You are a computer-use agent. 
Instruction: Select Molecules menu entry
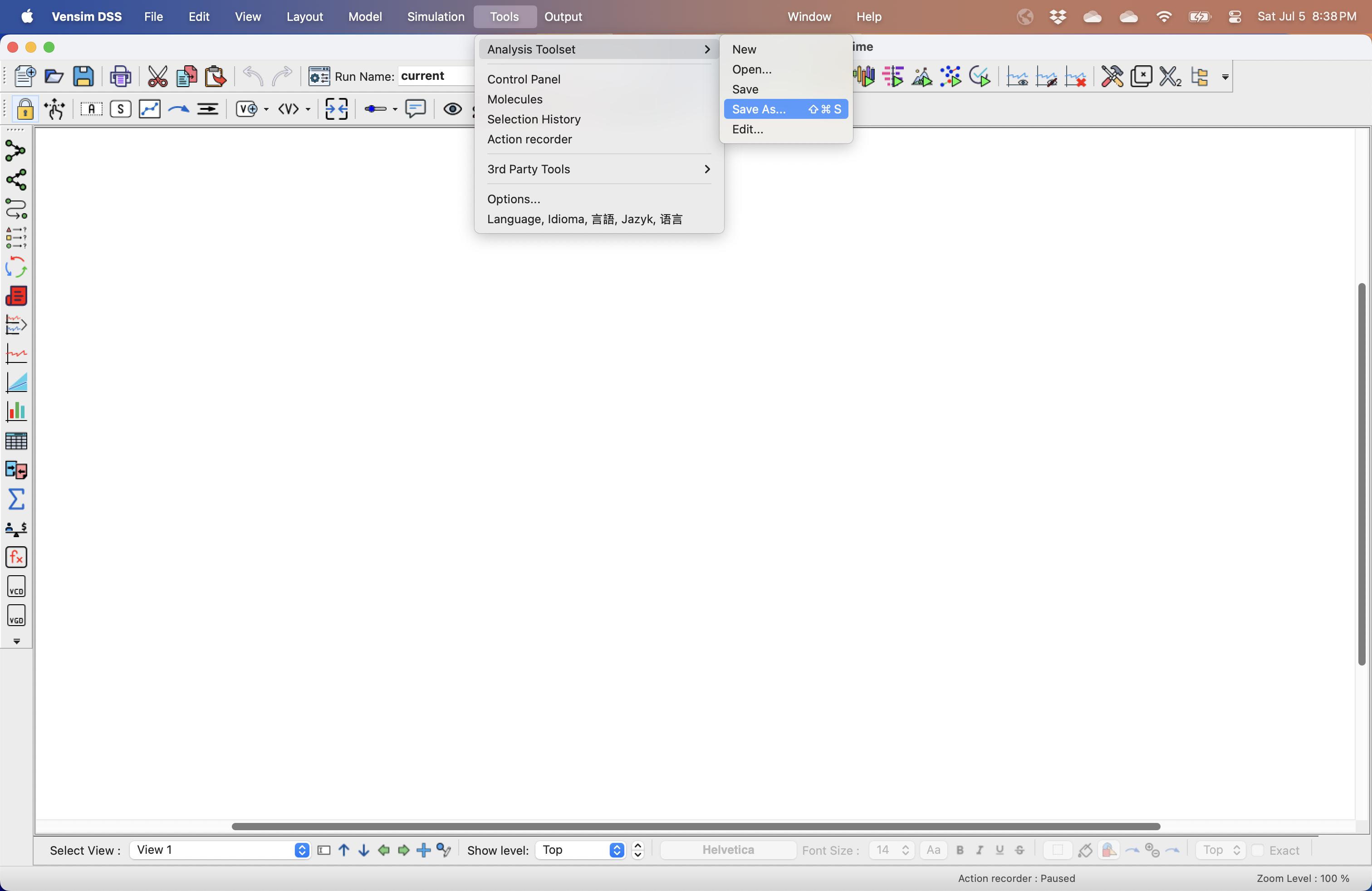pyautogui.click(x=598, y=99)
